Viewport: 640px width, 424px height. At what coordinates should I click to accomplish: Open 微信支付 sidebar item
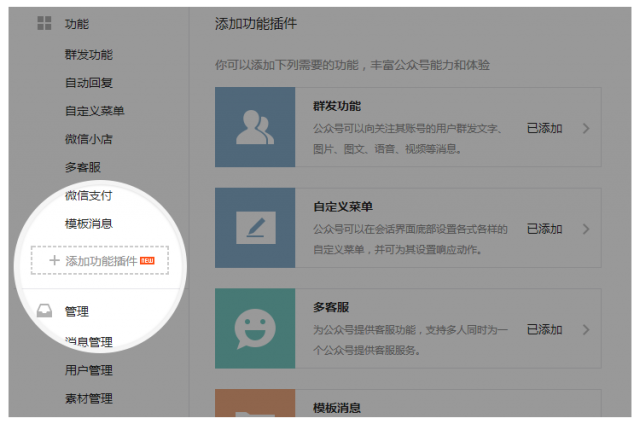pyautogui.click(x=89, y=195)
